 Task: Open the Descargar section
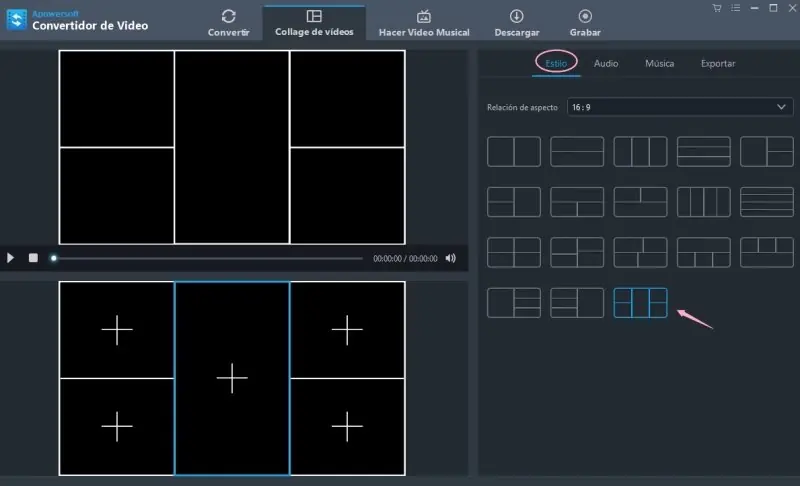click(x=516, y=22)
